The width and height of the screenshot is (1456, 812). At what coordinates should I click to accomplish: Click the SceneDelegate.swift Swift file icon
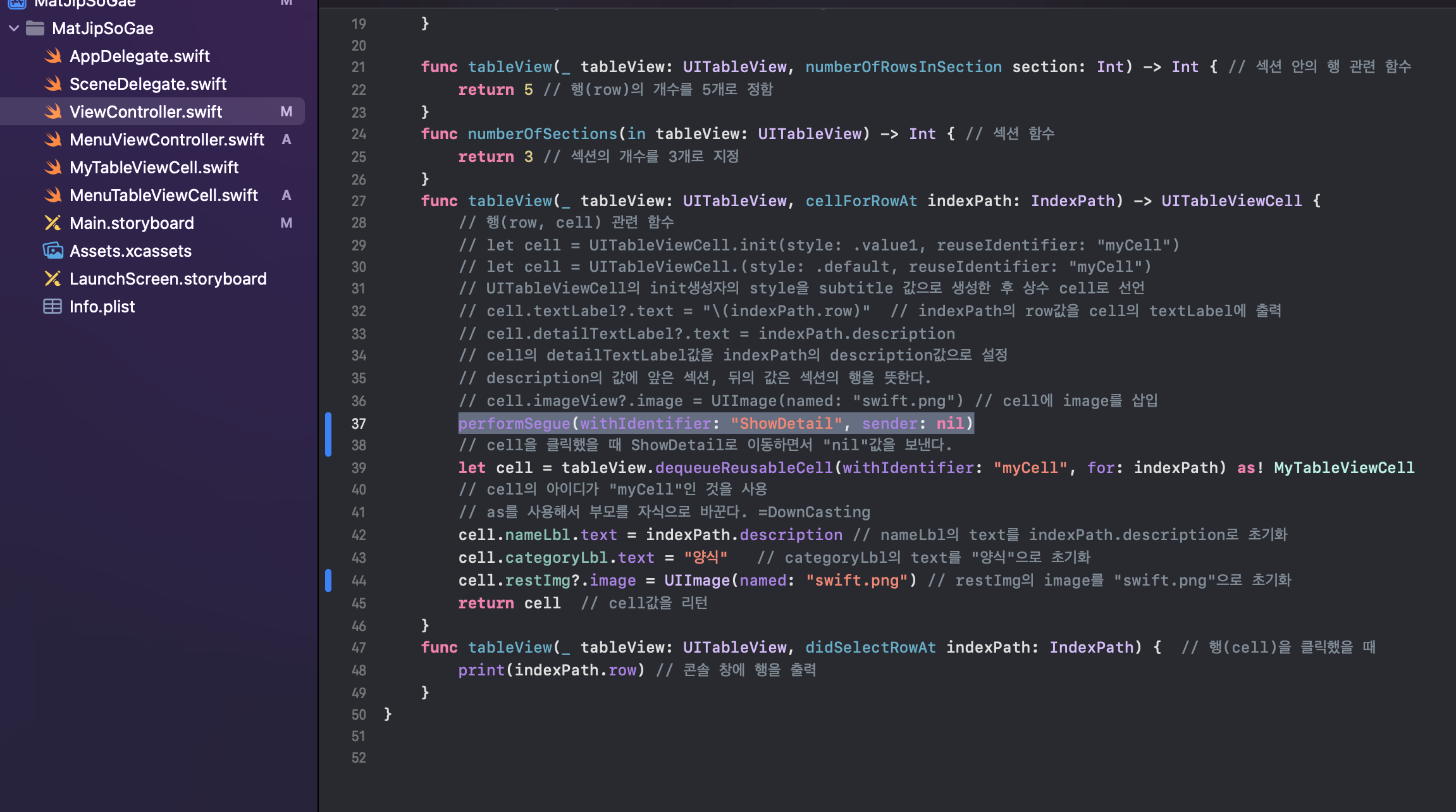click(x=53, y=84)
